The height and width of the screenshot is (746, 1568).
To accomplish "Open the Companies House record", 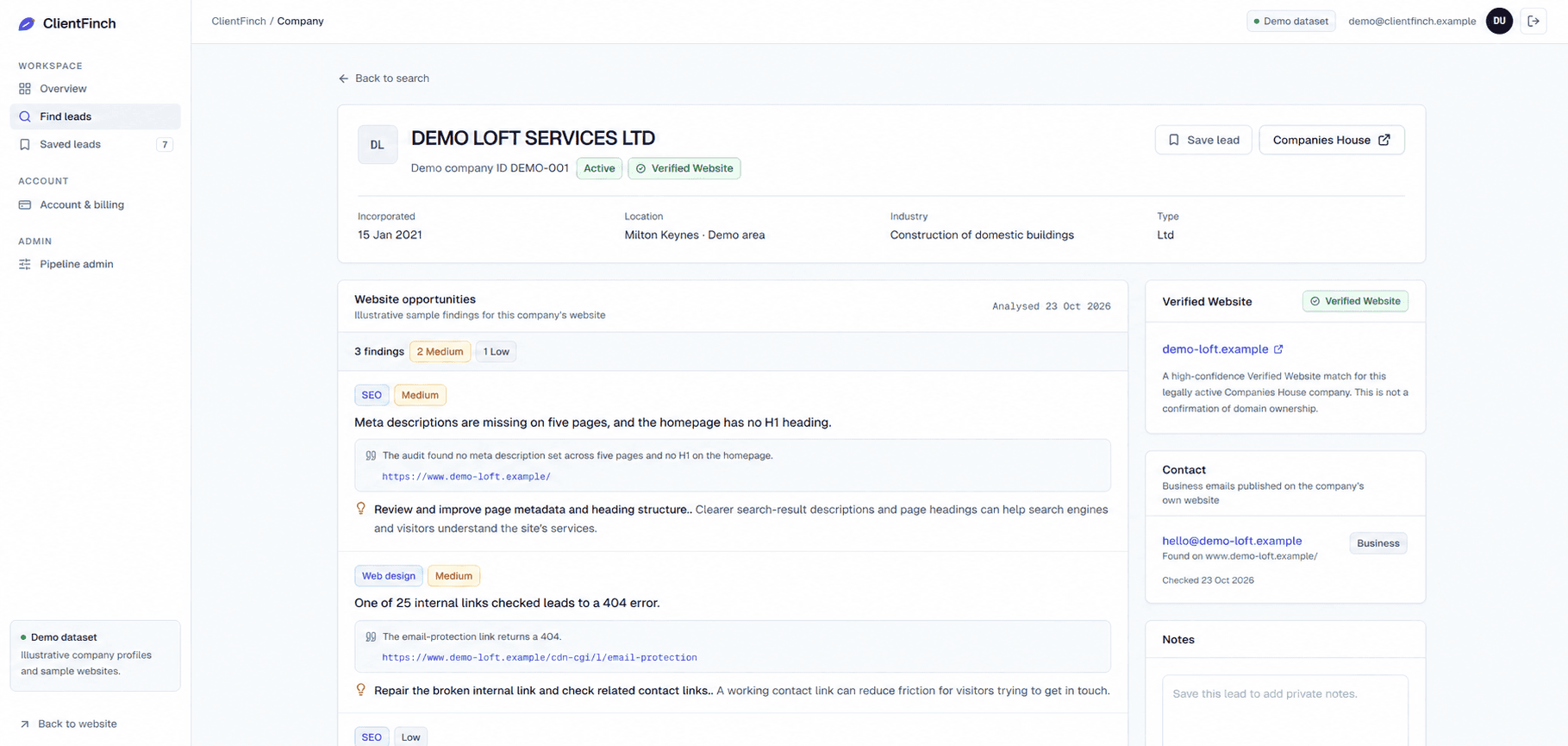I will click(x=1332, y=140).
